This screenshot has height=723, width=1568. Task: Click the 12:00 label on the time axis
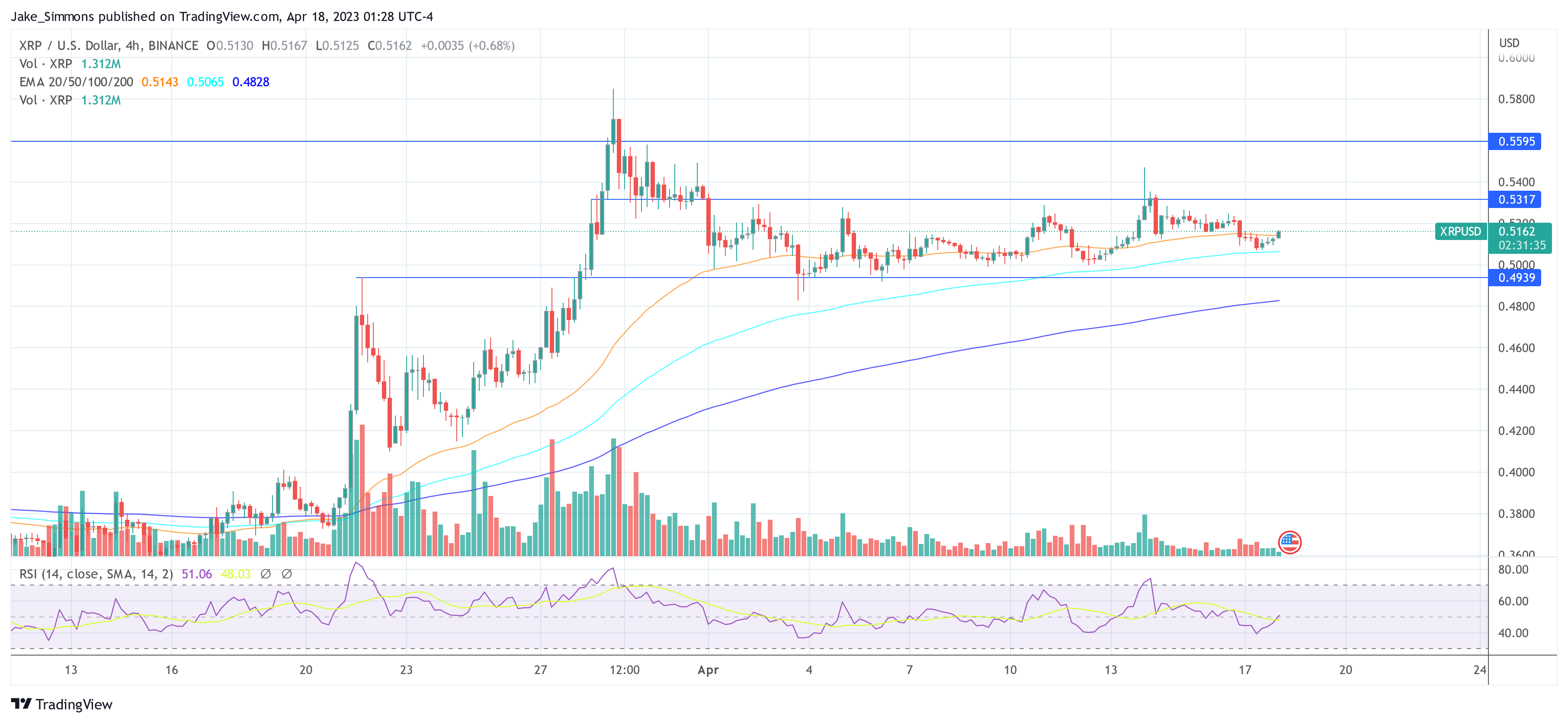coord(625,670)
